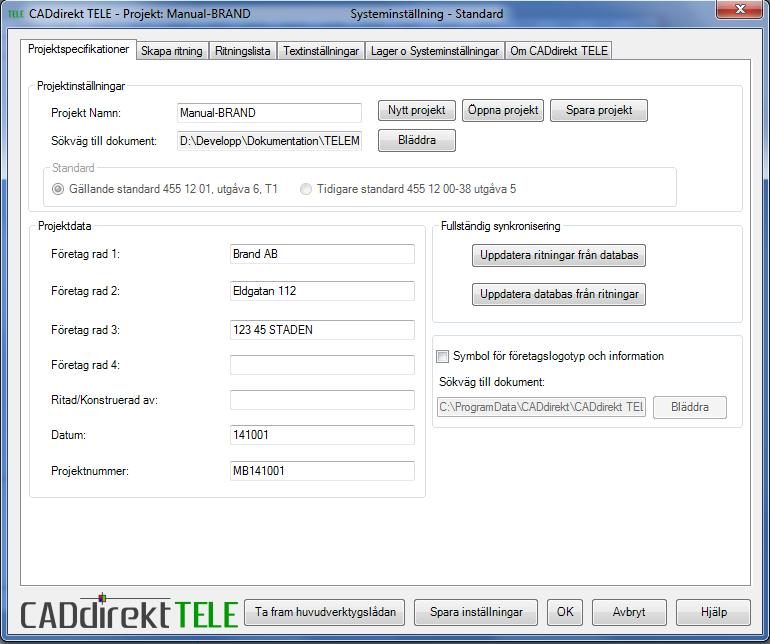
Task: Click the project Sökväg till dokument field
Action: tap(269, 141)
